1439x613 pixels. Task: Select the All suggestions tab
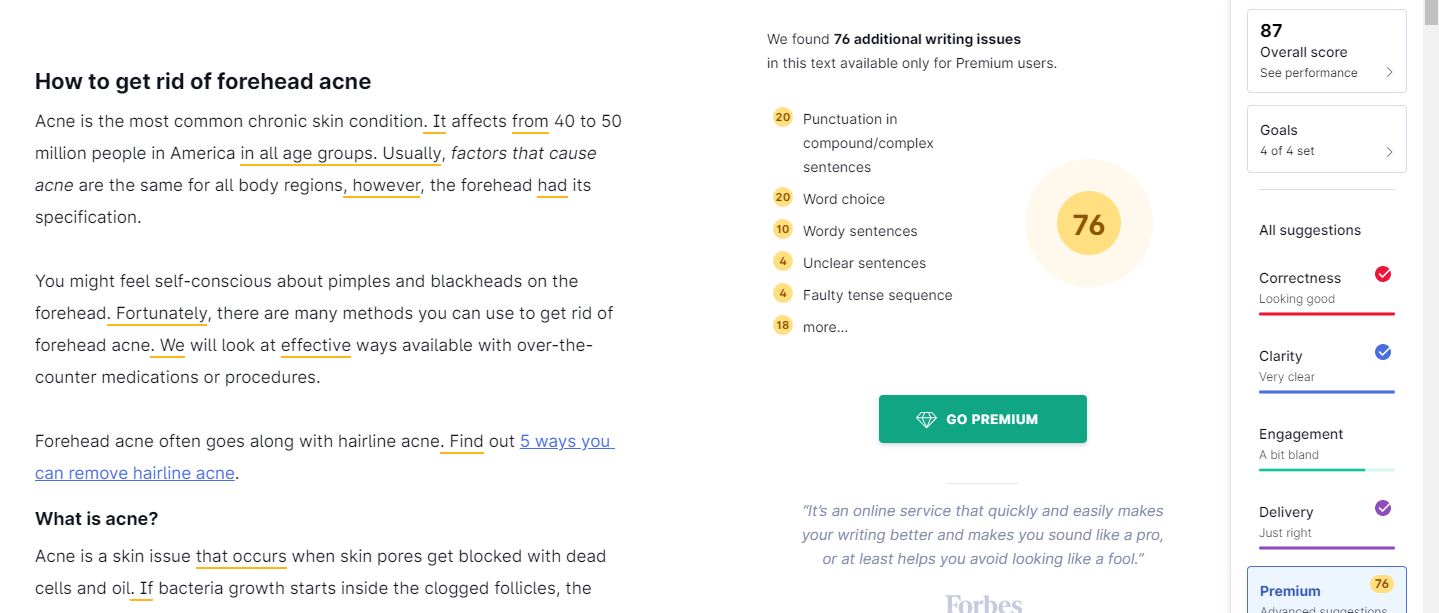[1309, 230]
